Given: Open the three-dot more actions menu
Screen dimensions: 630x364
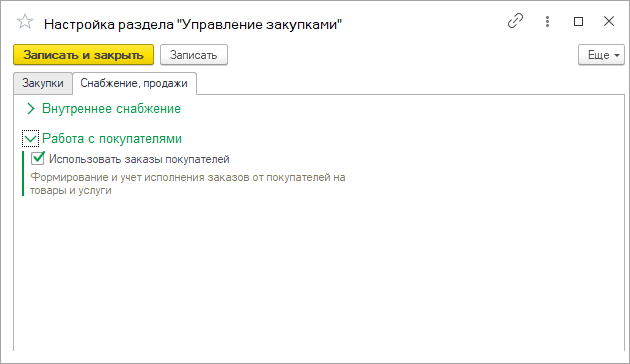Looking at the screenshot, I should click(547, 21).
